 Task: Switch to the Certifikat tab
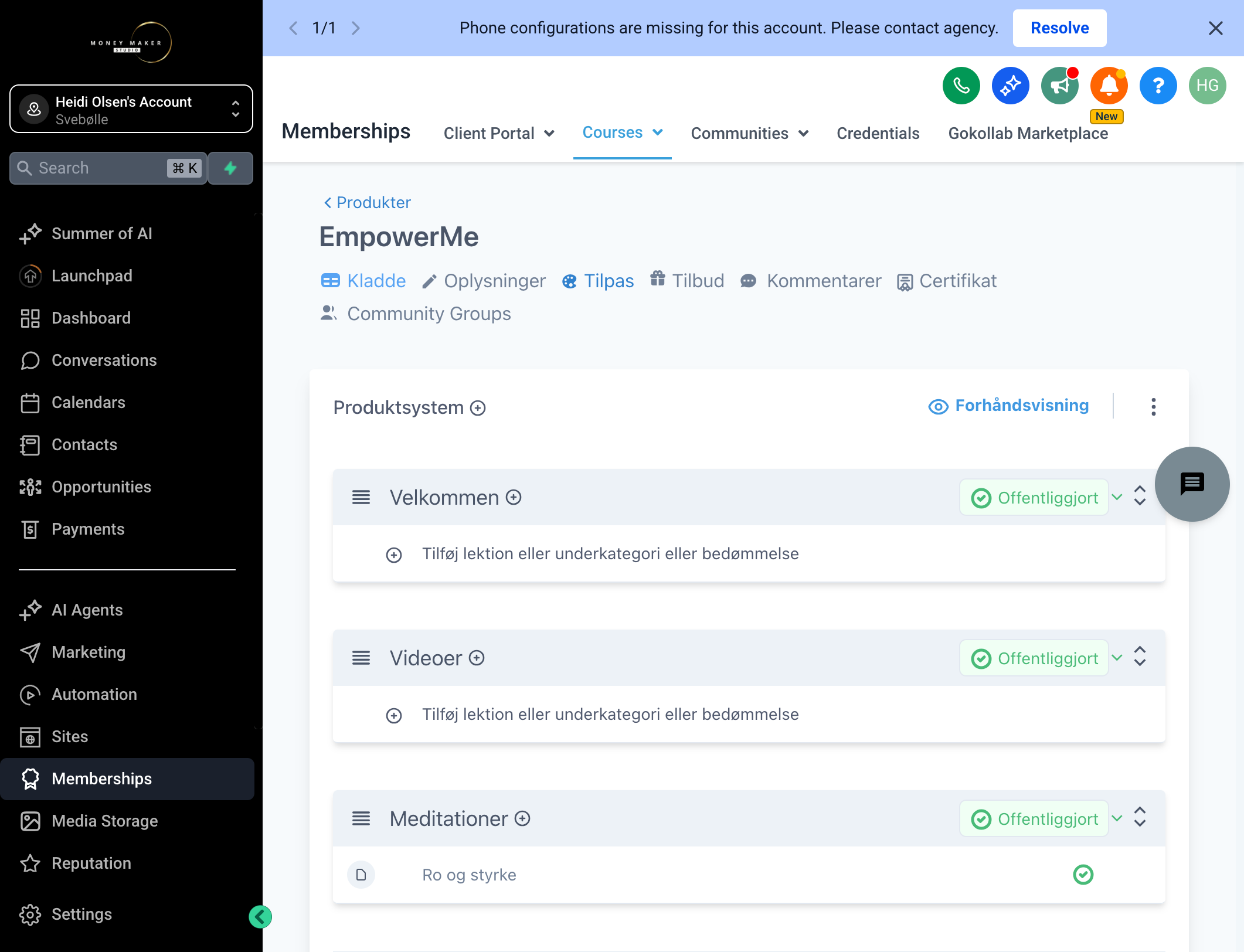(x=946, y=281)
